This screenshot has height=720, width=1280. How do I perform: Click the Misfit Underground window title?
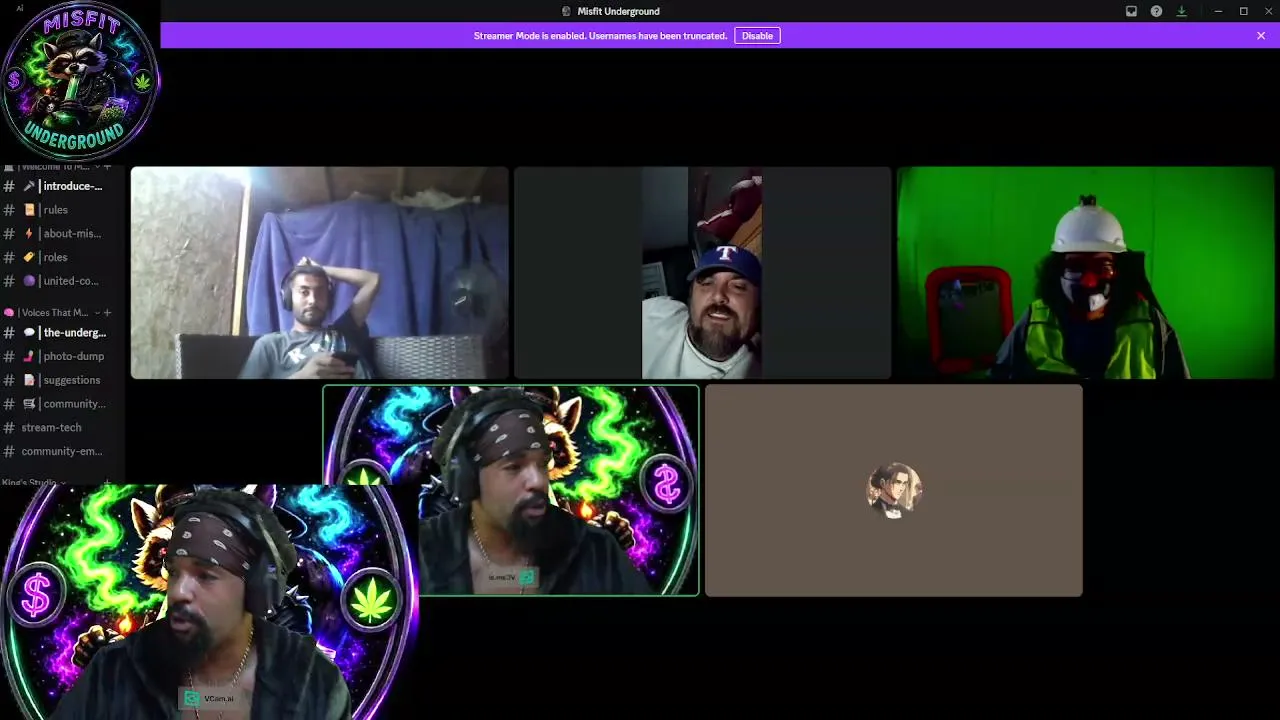coord(618,11)
